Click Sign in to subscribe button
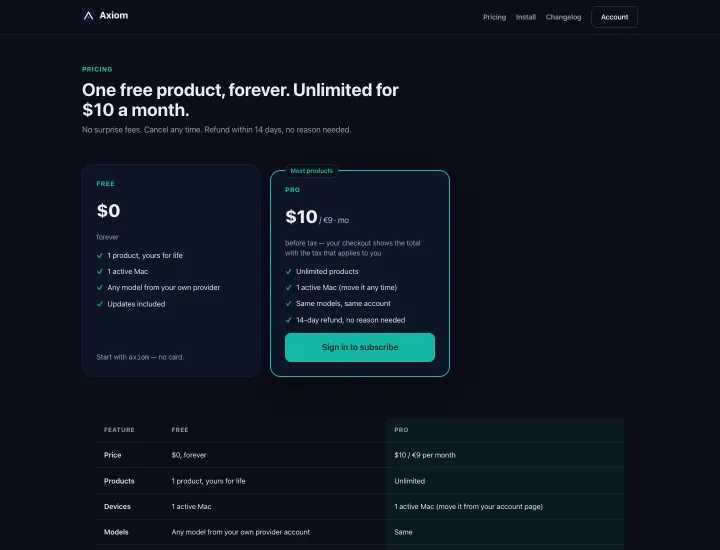Image resolution: width=720 pixels, height=550 pixels. point(360,347)
